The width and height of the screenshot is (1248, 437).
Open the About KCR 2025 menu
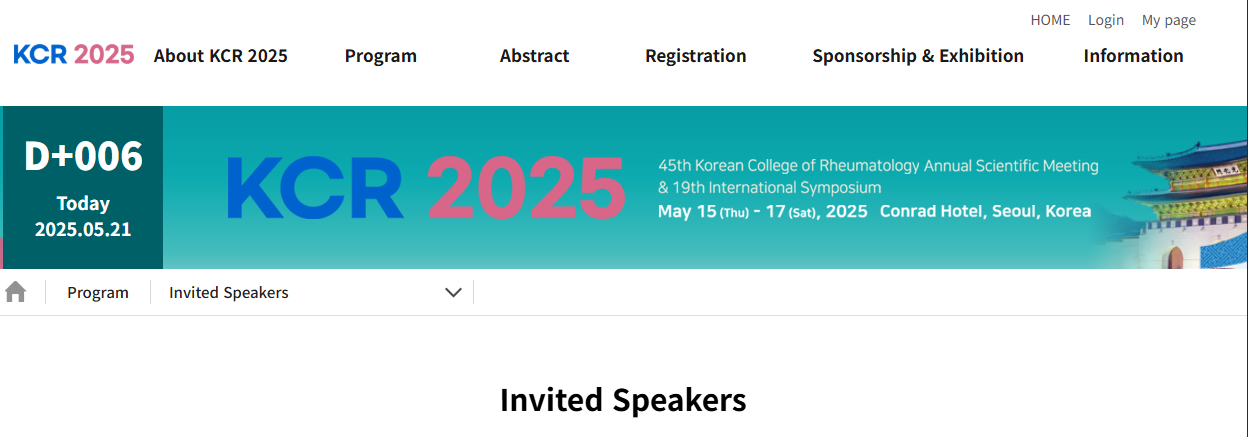coord(221,56)
